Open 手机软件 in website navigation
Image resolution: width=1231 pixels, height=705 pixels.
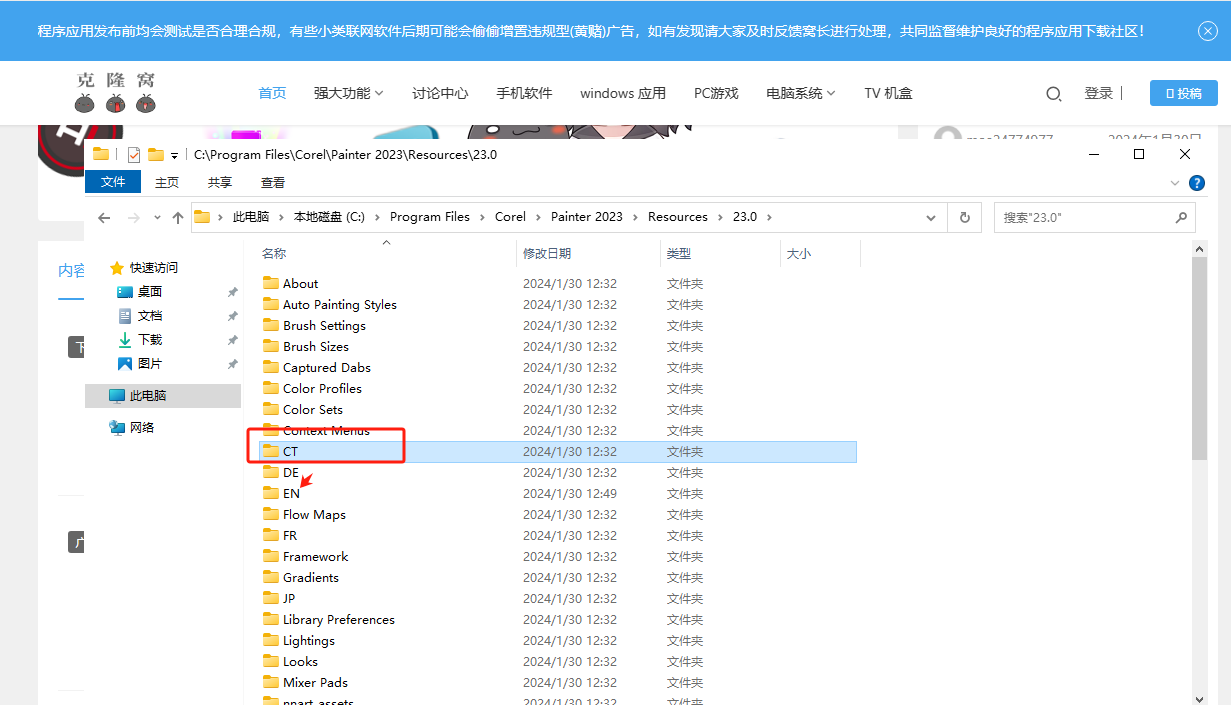point(524,93)
